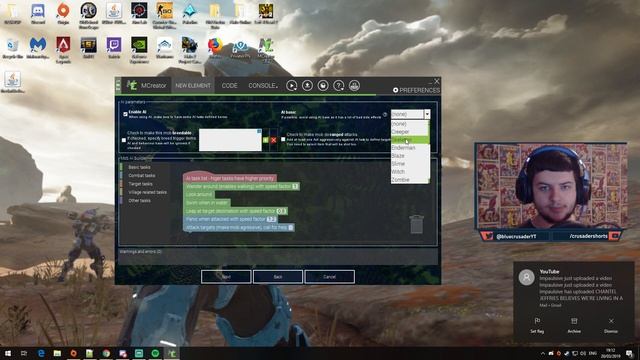640x360 pixels.
Task: Open the Other tasks category
Action: pyautogui.click(x=140, y=201)
